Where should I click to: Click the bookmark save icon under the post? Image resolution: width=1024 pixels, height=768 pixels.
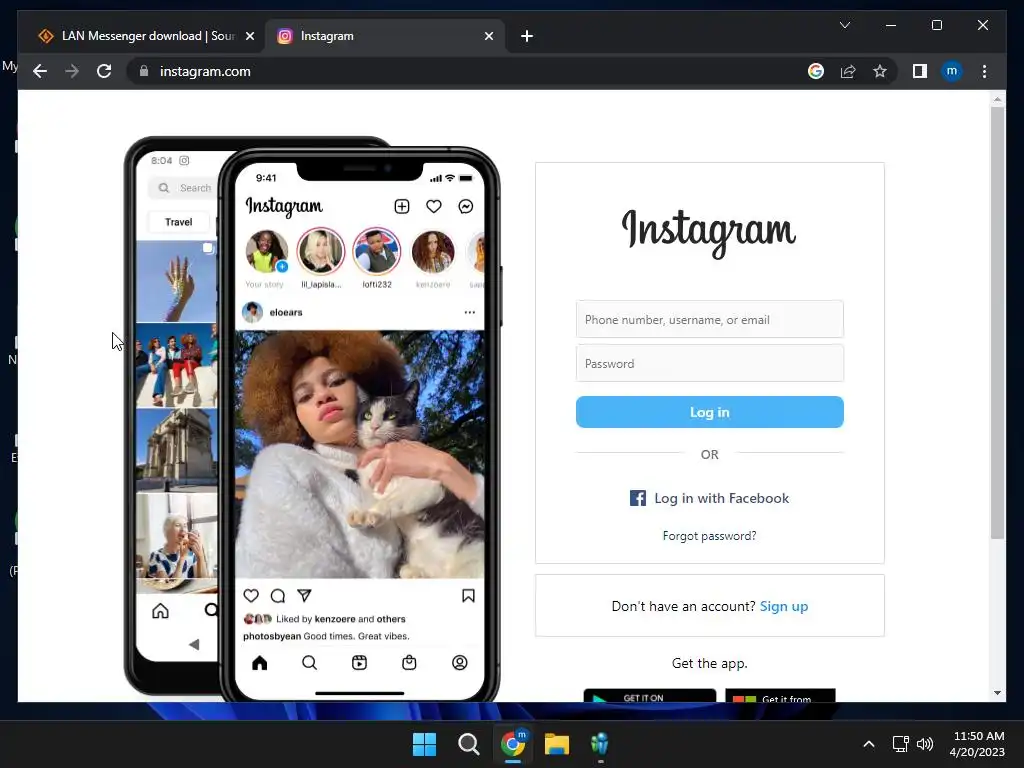pyautogui.click(x=468, y=596)
